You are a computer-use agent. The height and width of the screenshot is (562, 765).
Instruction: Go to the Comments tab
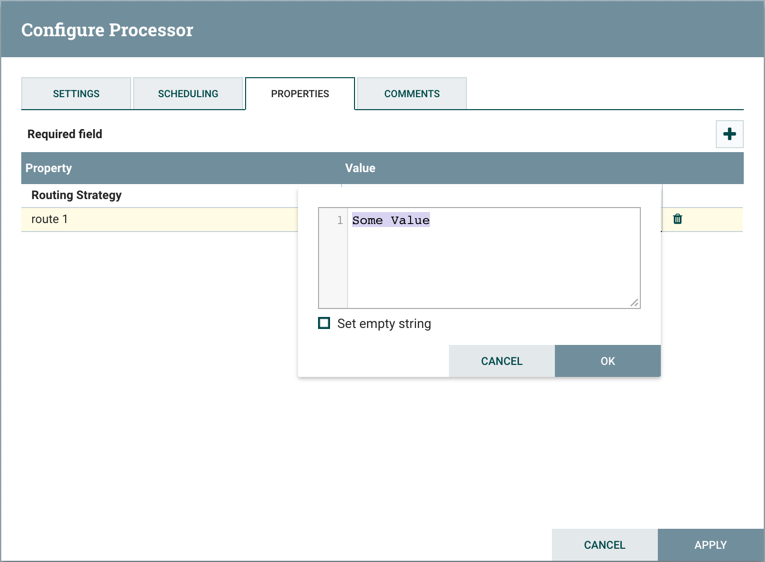(x=412, y=94)
